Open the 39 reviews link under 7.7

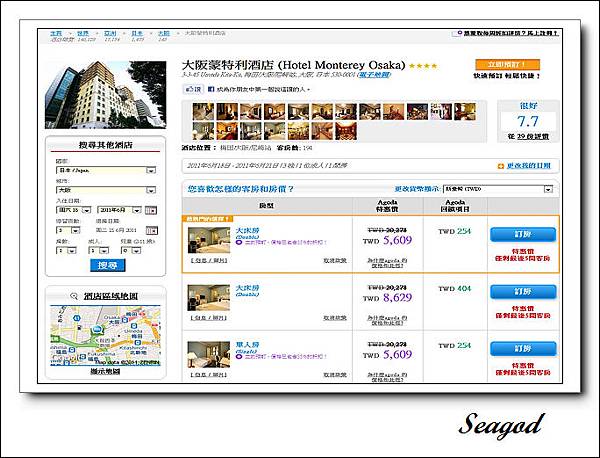point(533,137)
